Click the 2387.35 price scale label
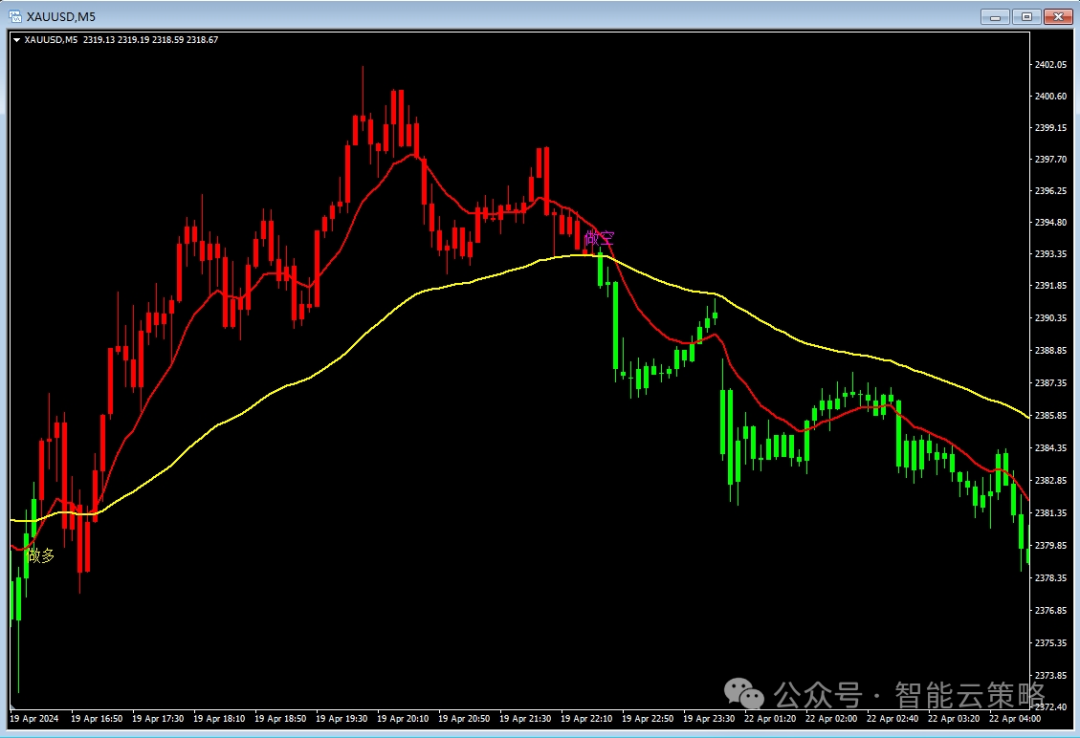 coord(1050,382)
